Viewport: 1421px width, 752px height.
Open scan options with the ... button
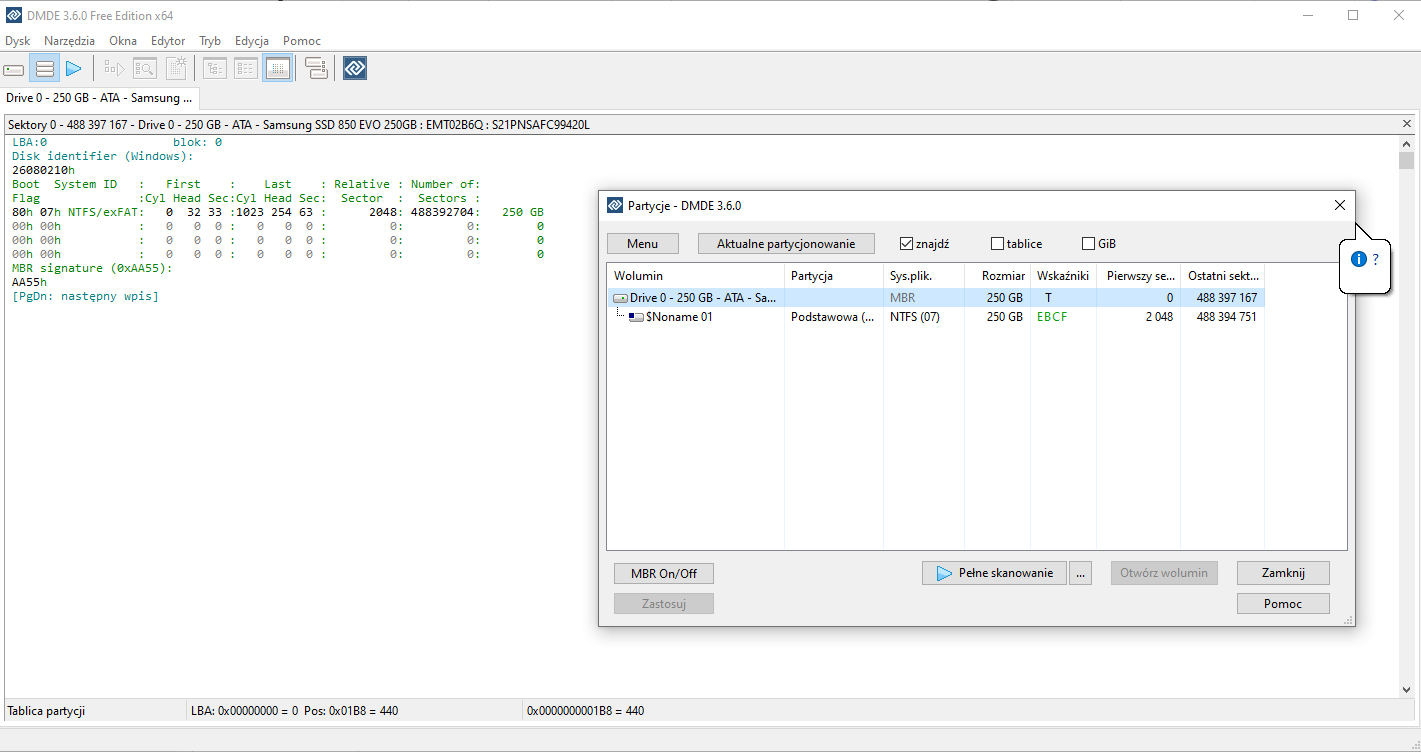pyautogui.click(x=1080, y=573)
